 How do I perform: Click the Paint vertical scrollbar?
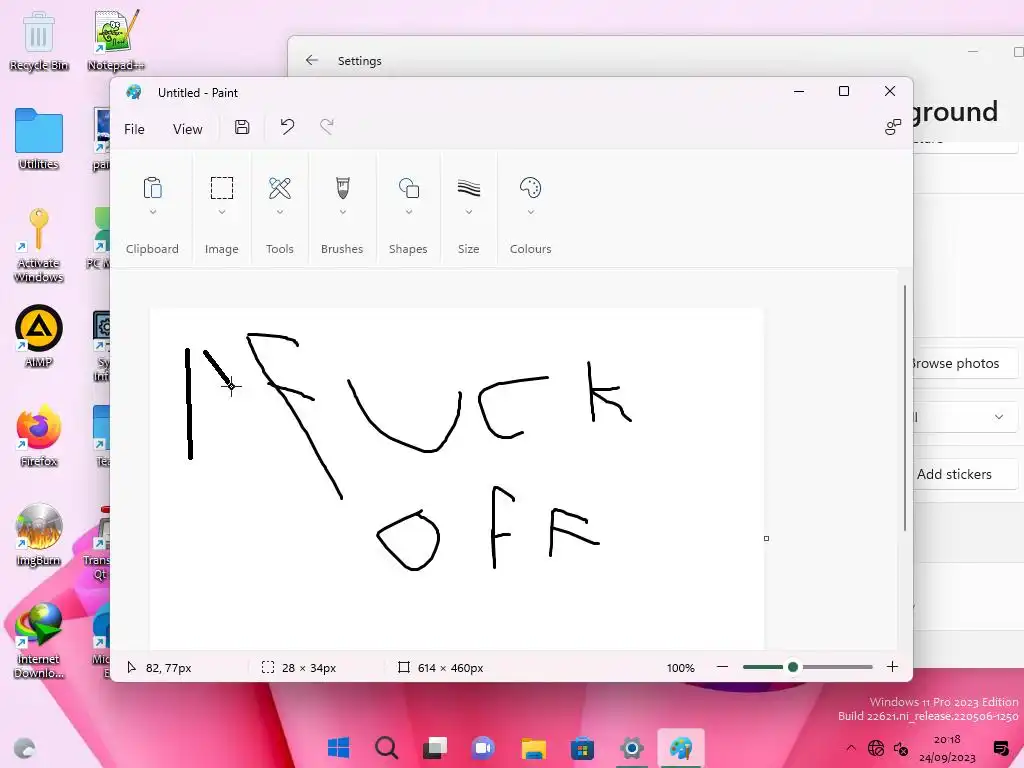[904, 408]
